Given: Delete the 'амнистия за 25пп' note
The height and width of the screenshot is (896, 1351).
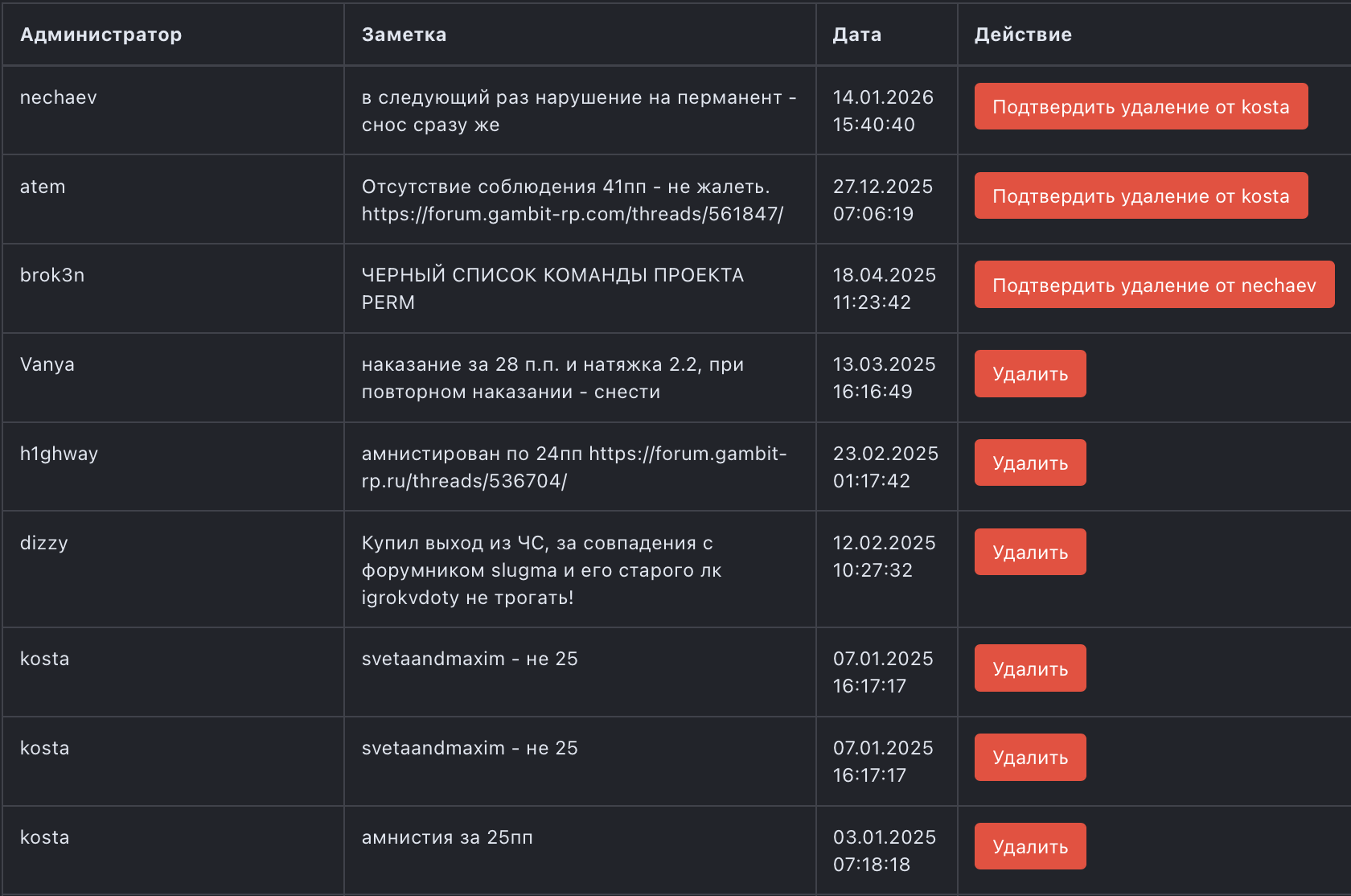Looking at the screenshot, I should [x=1029, y=847].
